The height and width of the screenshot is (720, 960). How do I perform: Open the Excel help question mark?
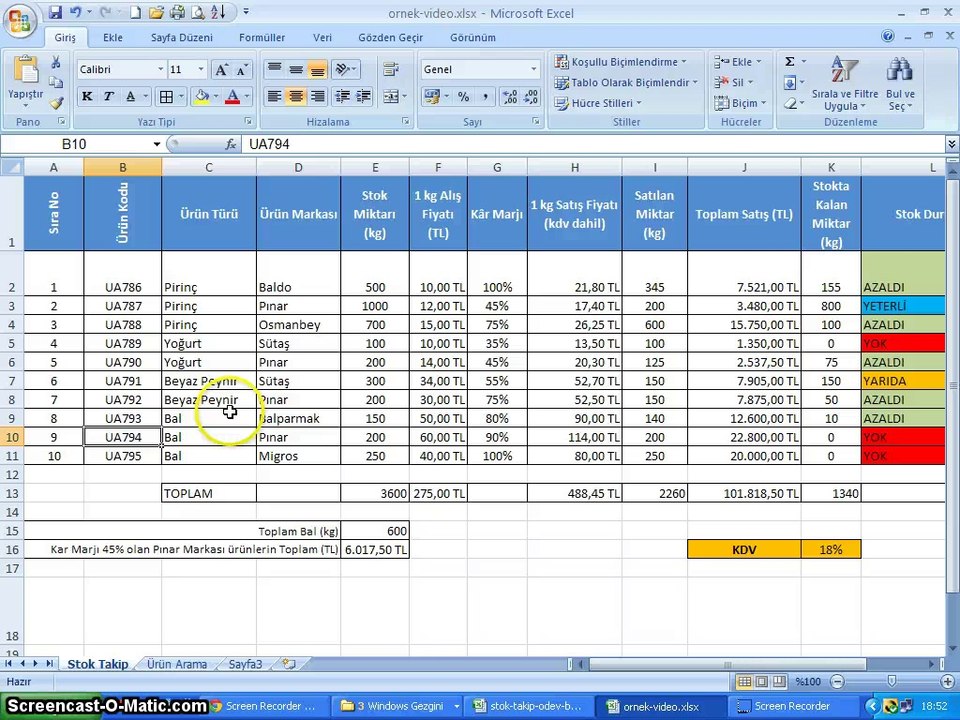pyautogui.click(x=888, y=36)
